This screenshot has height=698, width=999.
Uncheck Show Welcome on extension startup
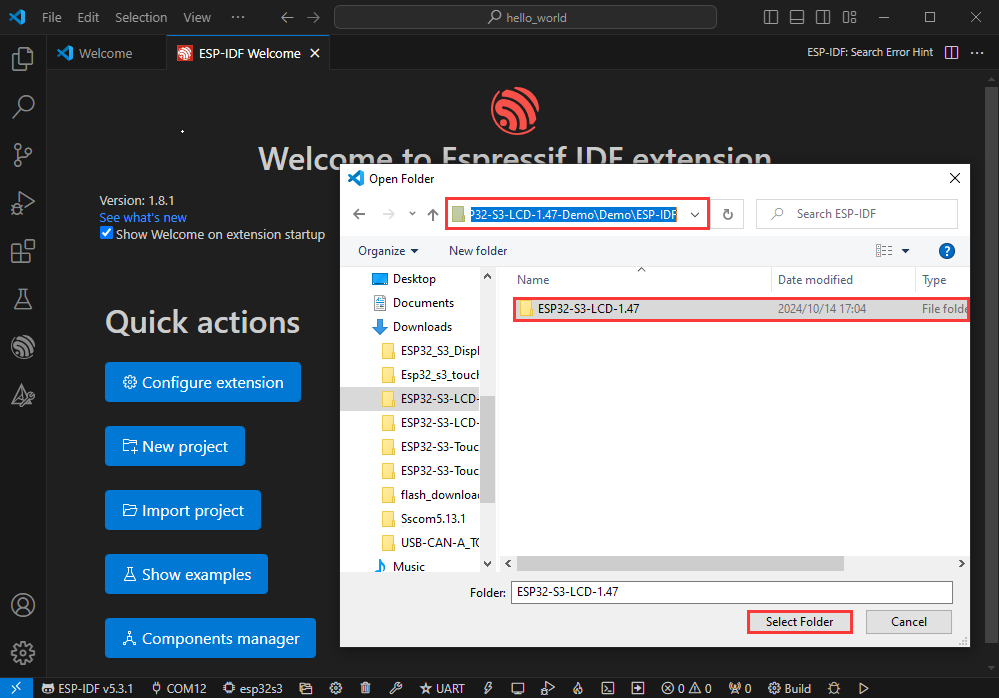107,233
